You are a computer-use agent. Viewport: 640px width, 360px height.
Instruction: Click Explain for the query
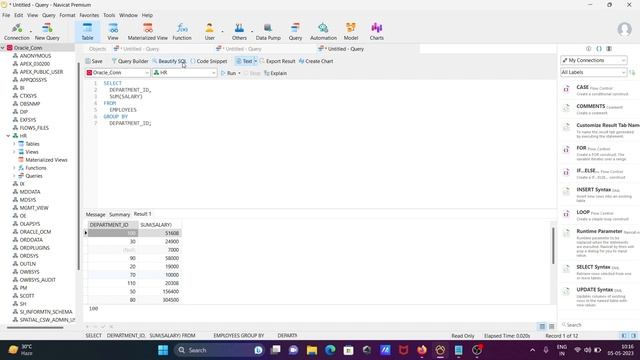tap(276, 73)
